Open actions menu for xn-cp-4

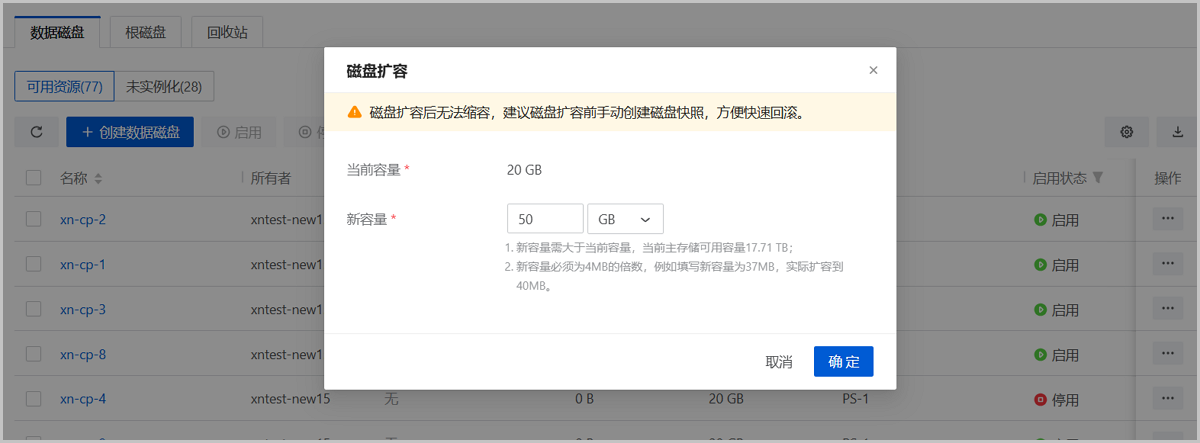[x=1168, y=398]
